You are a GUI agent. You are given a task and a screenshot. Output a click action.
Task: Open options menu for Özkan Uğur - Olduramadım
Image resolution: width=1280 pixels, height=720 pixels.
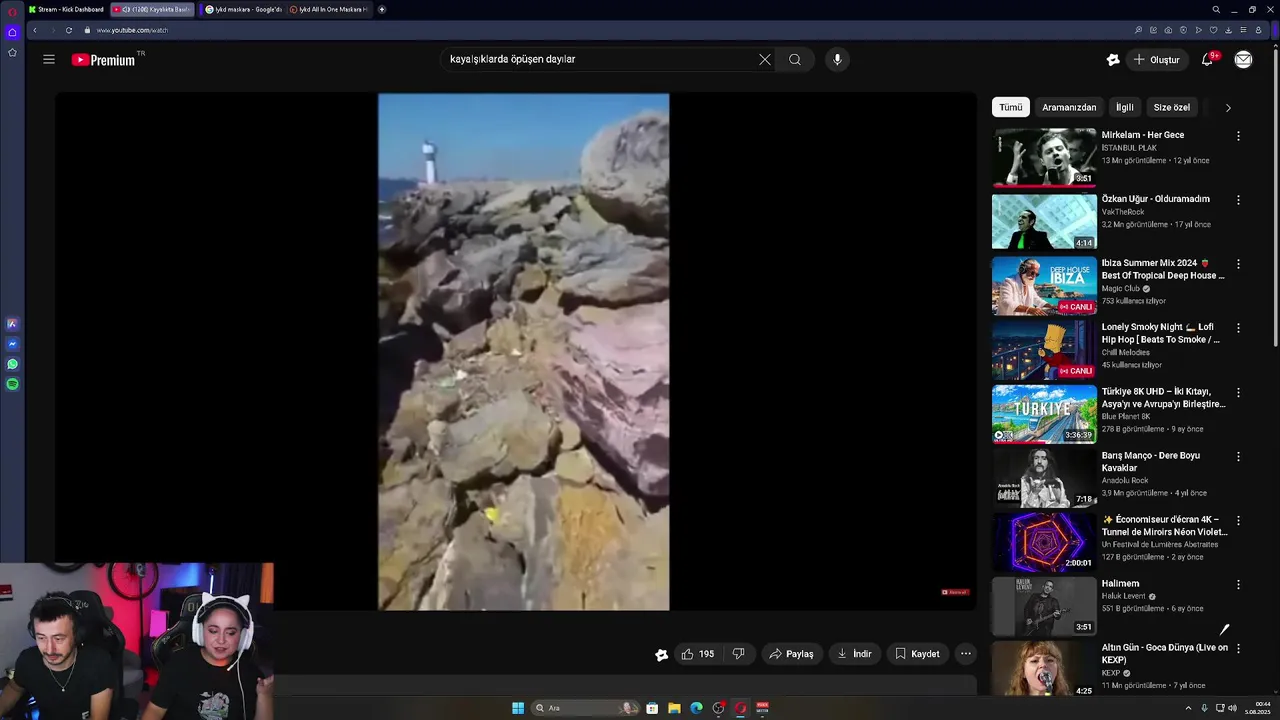(1238, 200)
